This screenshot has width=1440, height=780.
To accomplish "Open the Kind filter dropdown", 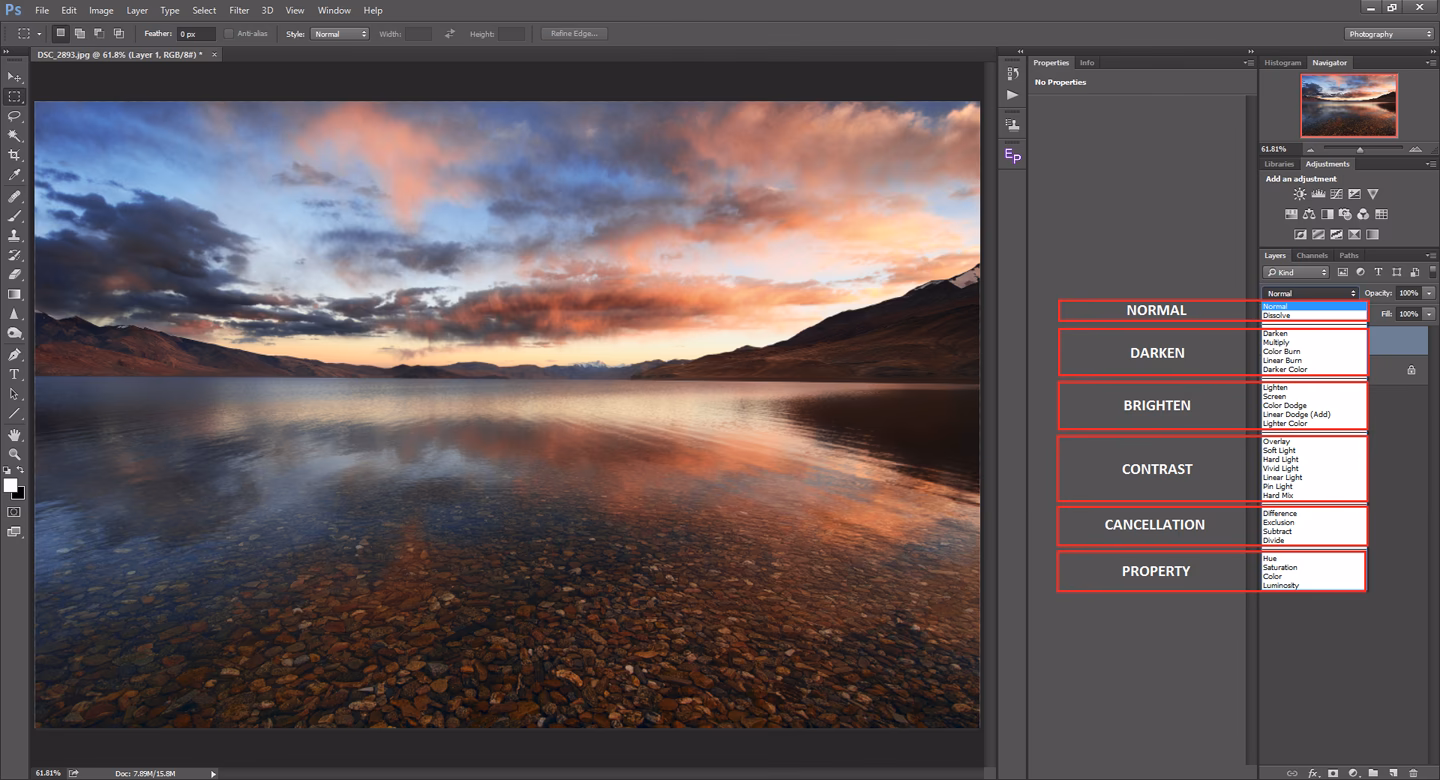I will [x=1296, y=272].
